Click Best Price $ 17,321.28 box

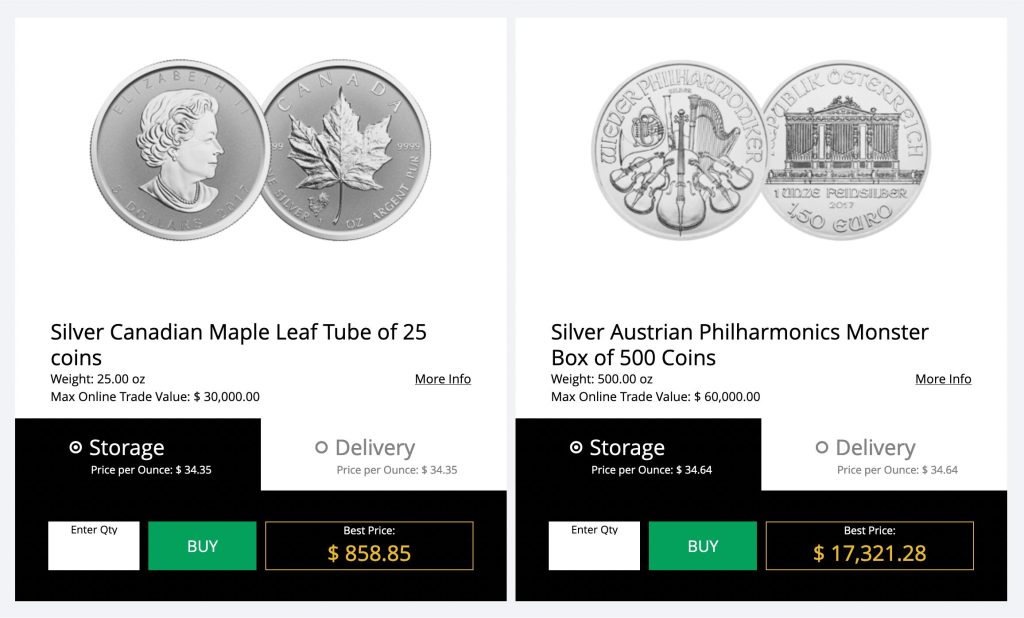point(869,546)
